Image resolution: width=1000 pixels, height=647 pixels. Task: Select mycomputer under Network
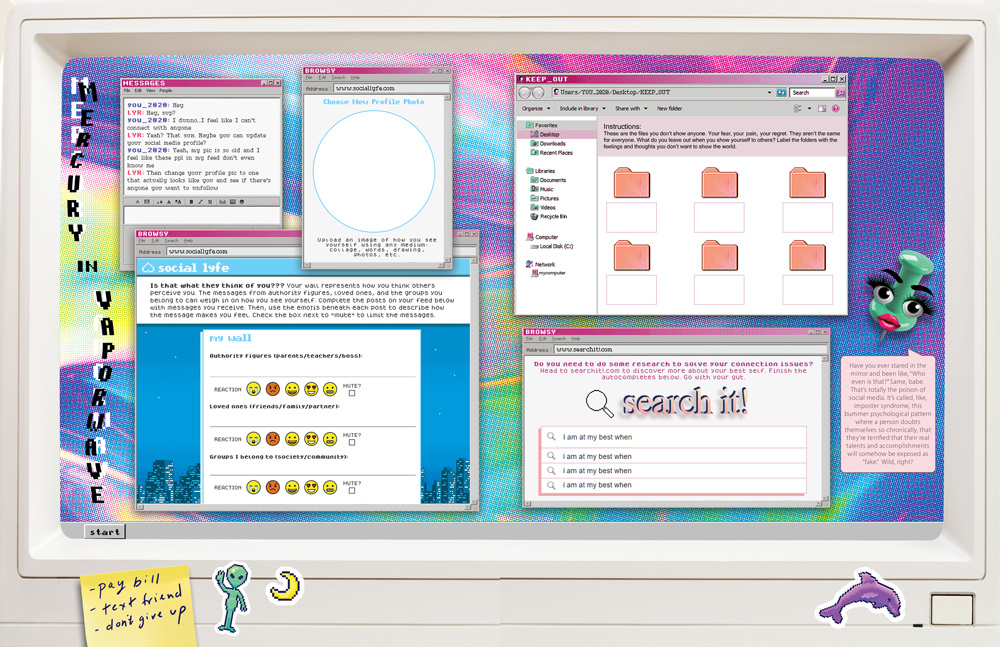[548, 273]
